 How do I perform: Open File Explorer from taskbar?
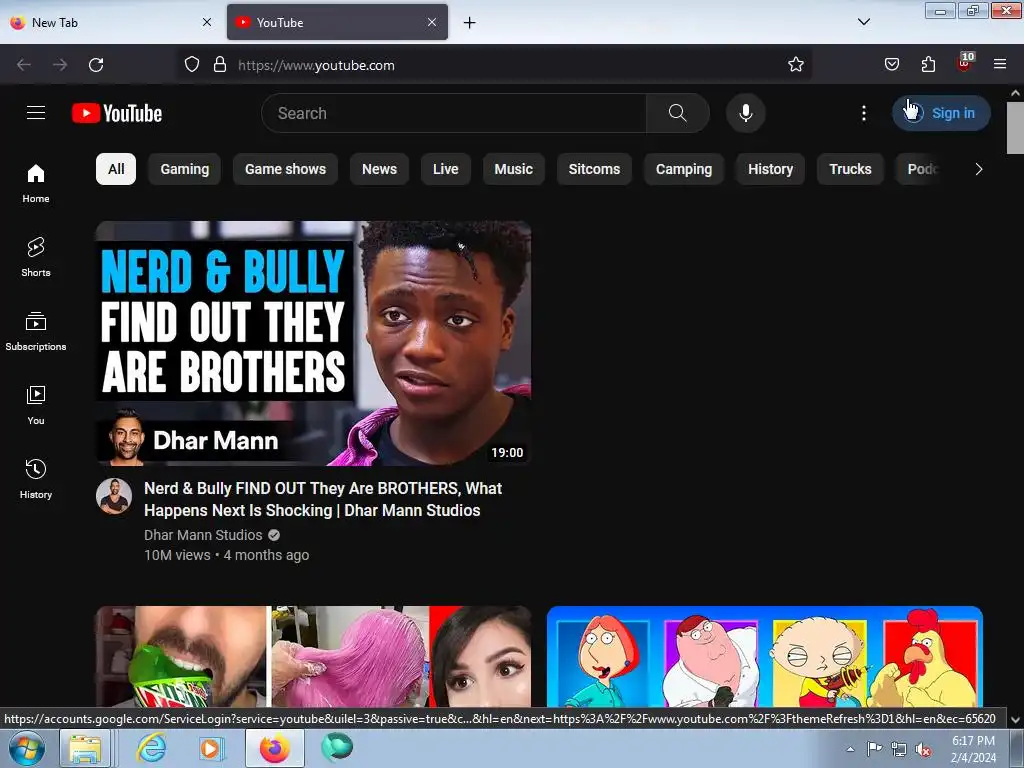86,748
